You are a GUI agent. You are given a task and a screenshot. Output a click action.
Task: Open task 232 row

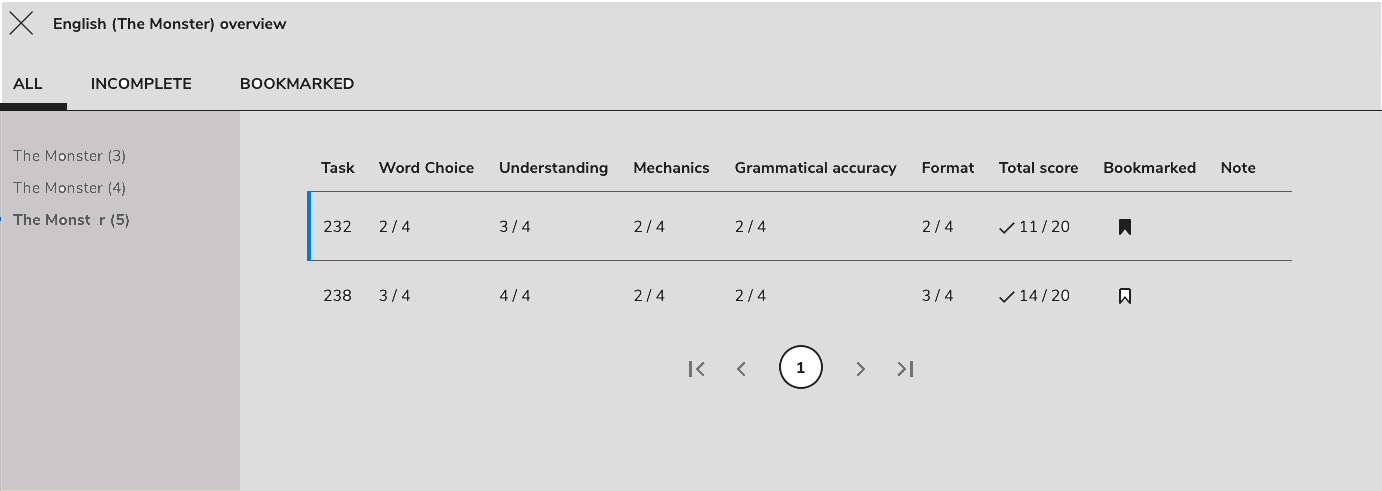337,227
